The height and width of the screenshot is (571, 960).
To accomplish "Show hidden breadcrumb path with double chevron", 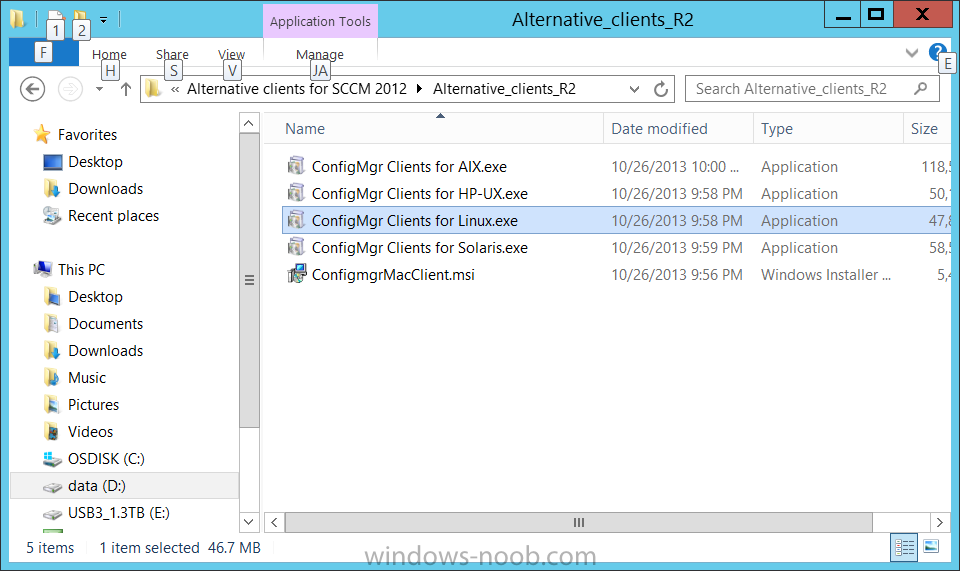I will pyautogui.click(x=175, y=89).
